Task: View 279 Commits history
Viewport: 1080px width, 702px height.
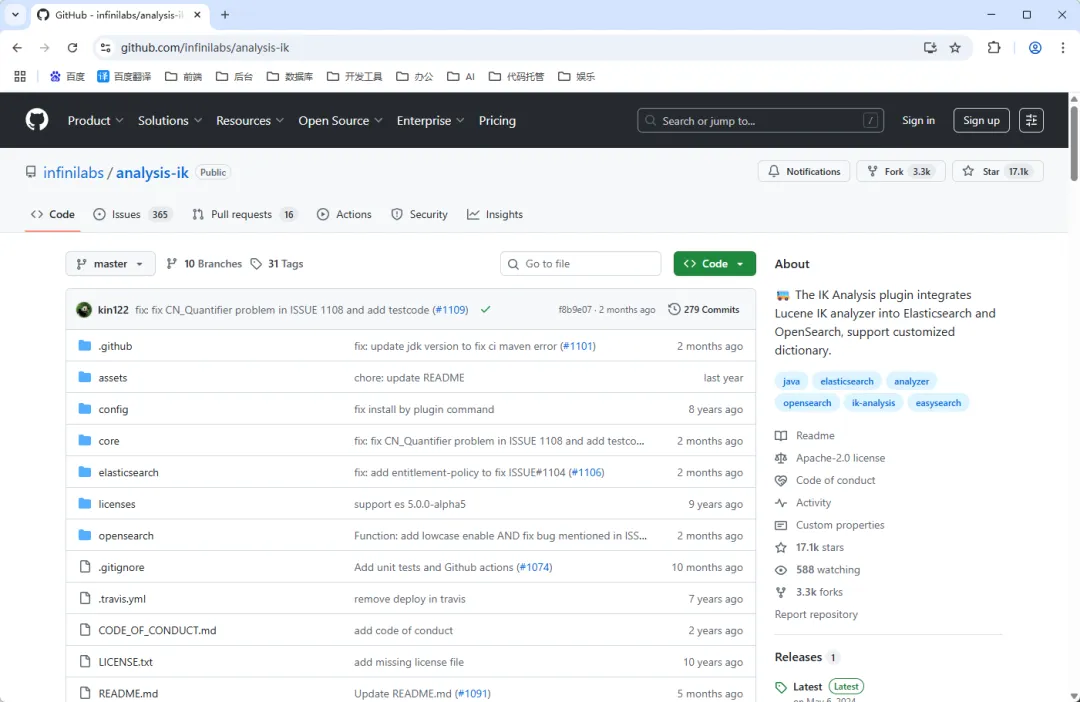Action: 704,309
